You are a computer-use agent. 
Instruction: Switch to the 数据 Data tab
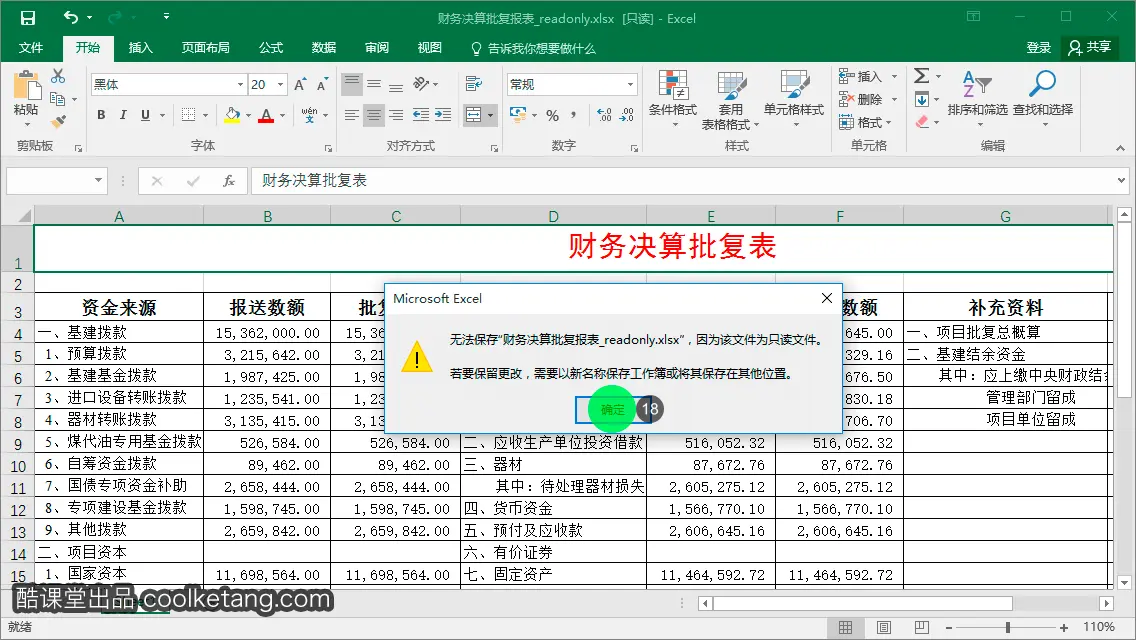324,48
